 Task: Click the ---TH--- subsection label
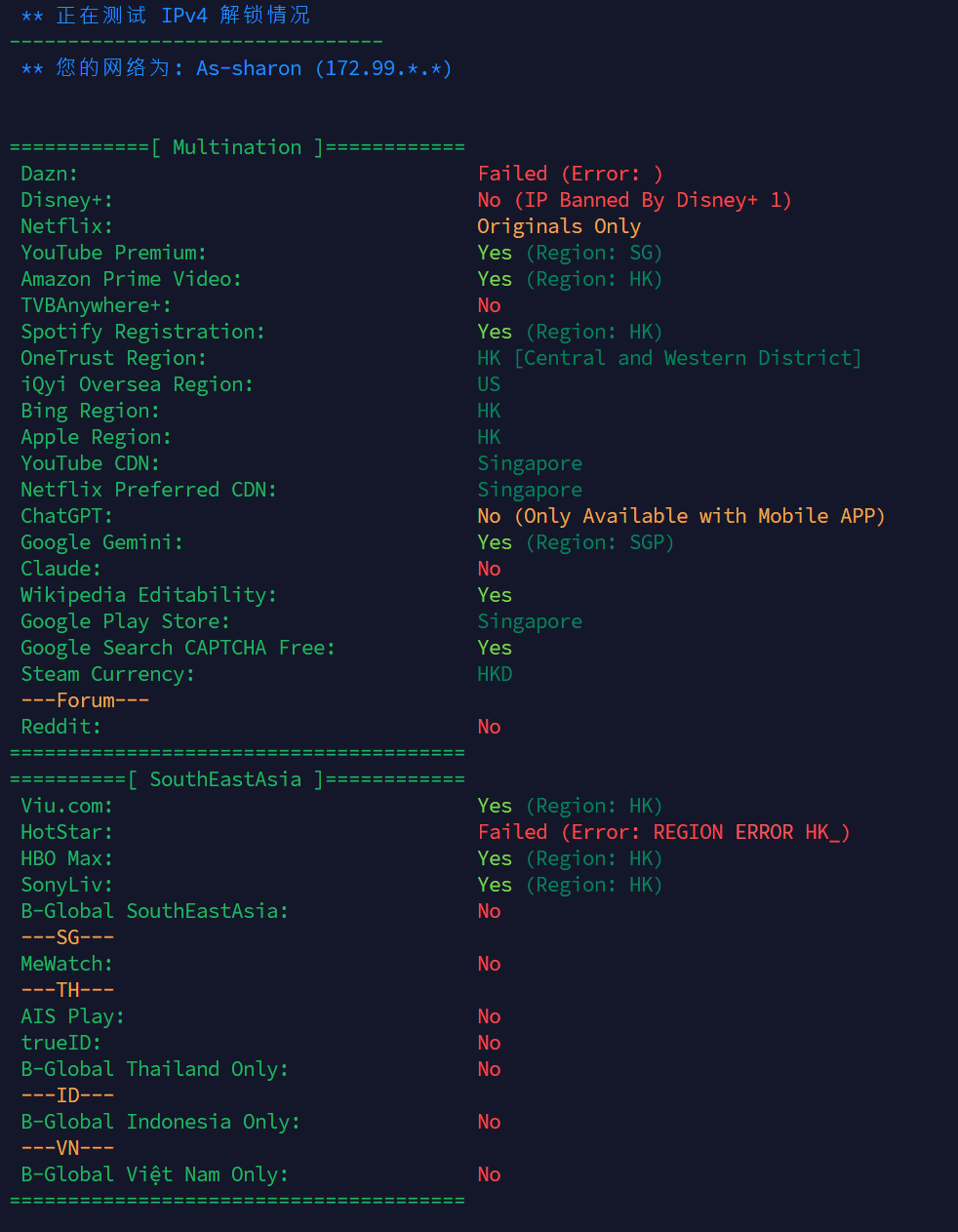click(x=67, y=990)
